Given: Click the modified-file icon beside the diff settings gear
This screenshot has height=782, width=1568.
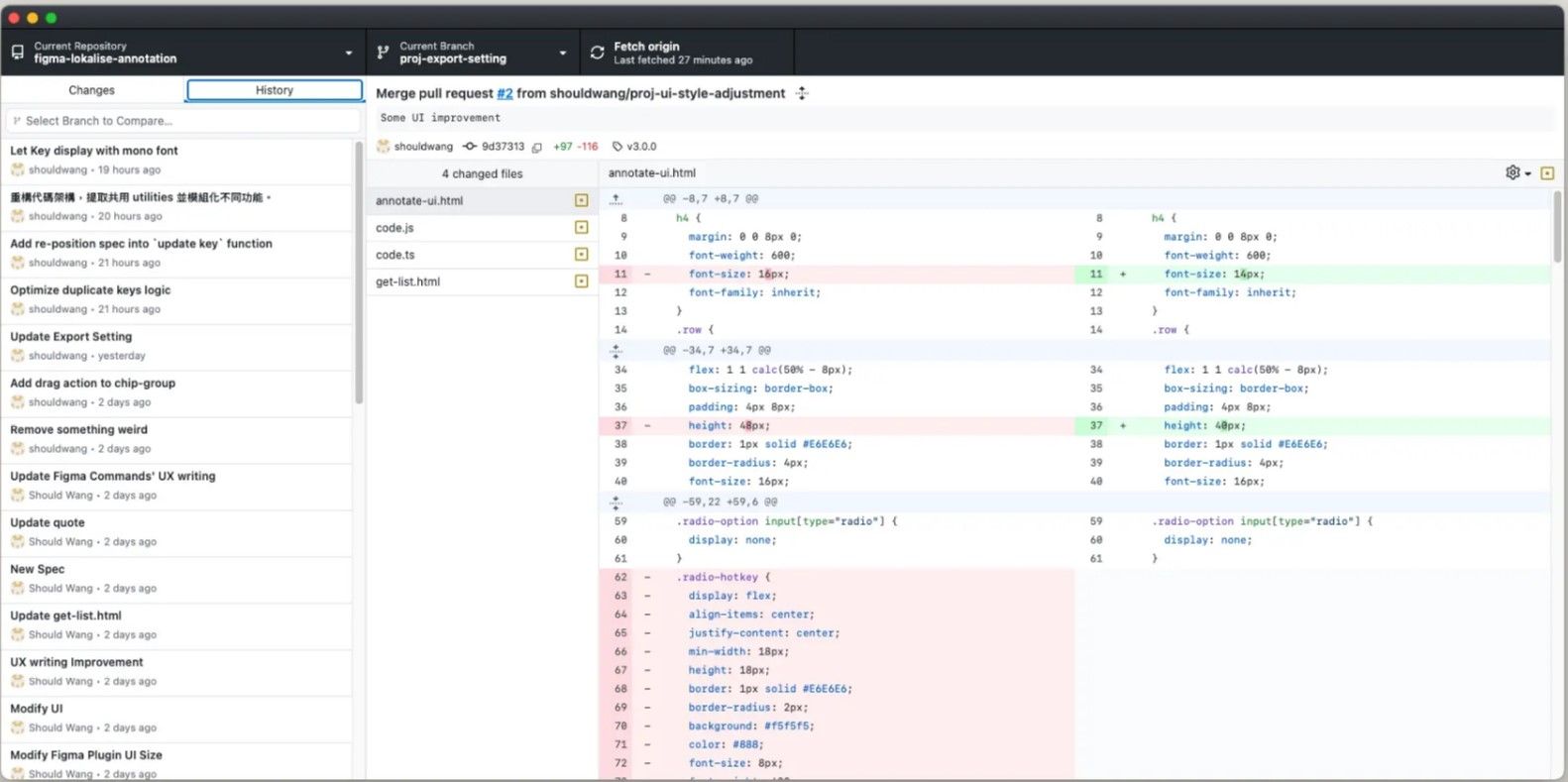Looking at the screenshot, I should coord(1547,172).
